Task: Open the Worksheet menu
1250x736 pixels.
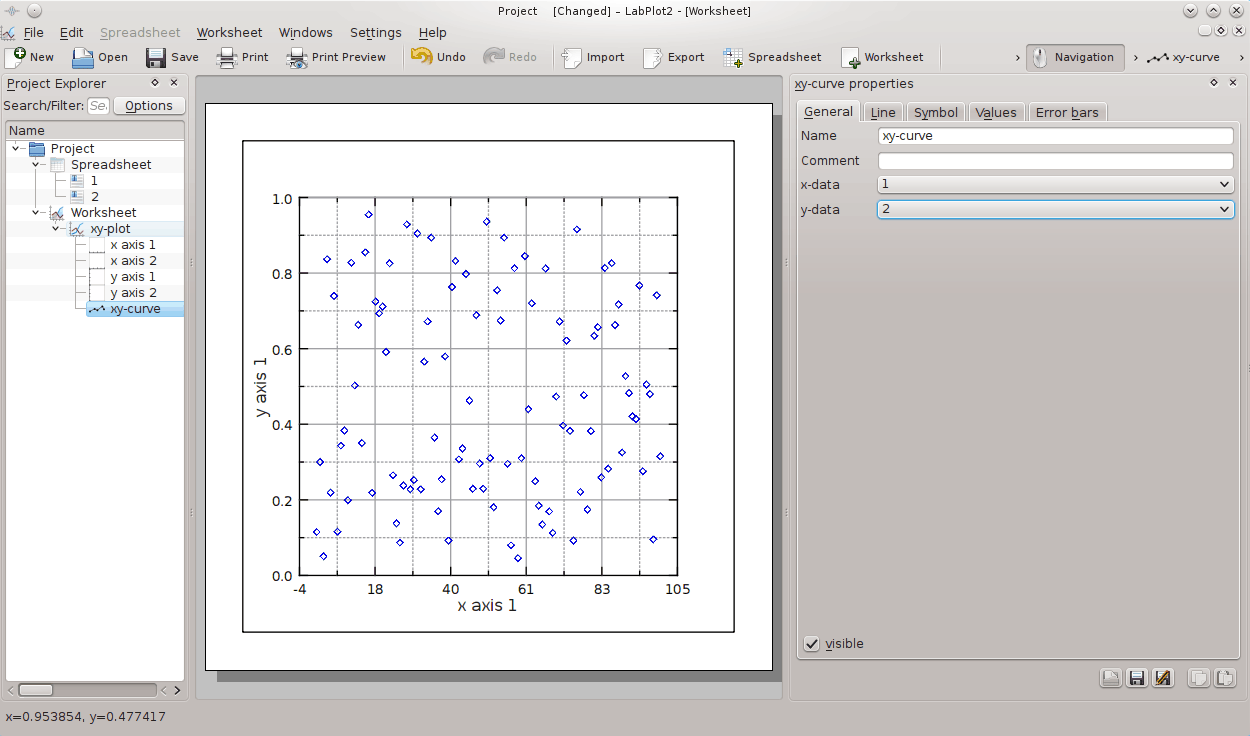Action: (x=229, y=32)
